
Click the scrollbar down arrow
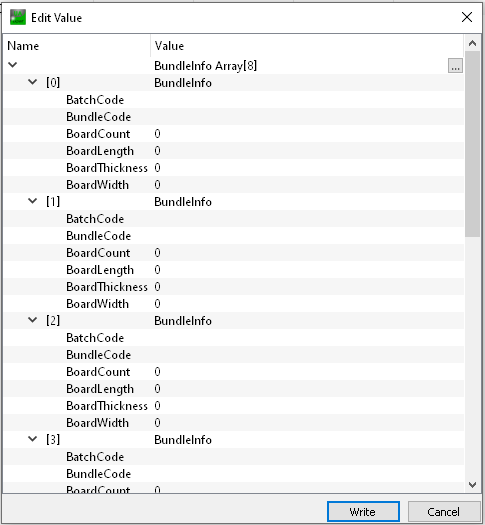[472, 484]
